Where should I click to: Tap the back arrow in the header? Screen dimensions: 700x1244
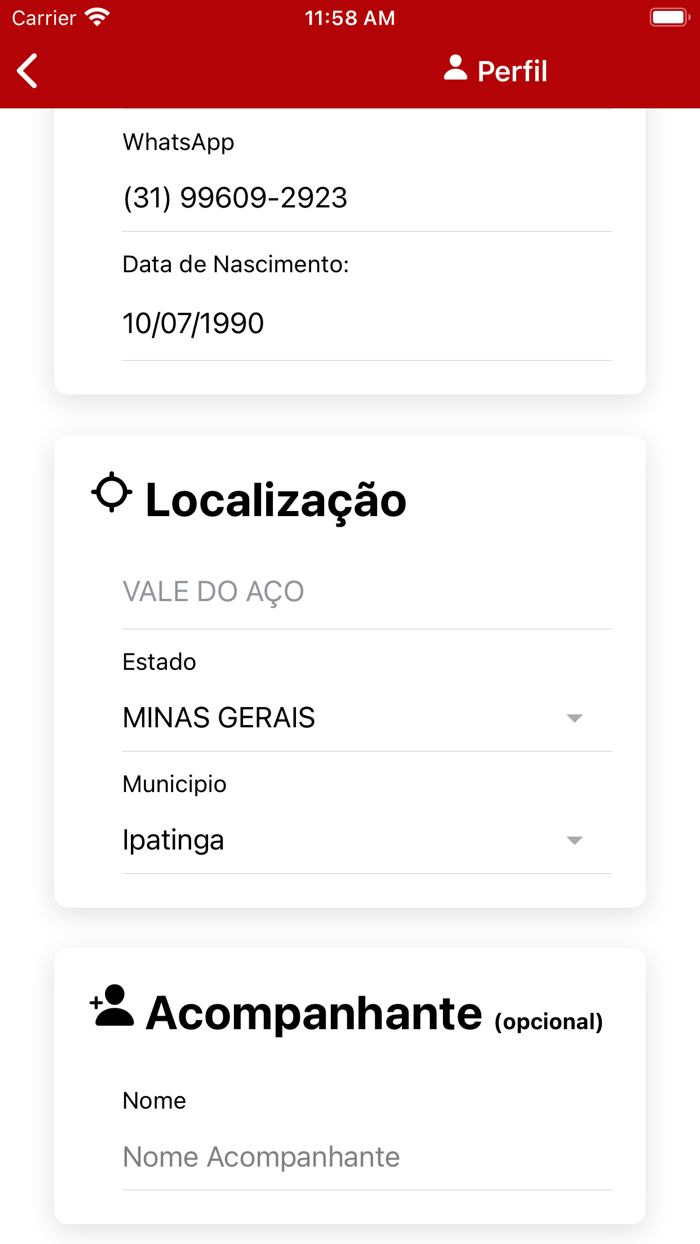26,70
